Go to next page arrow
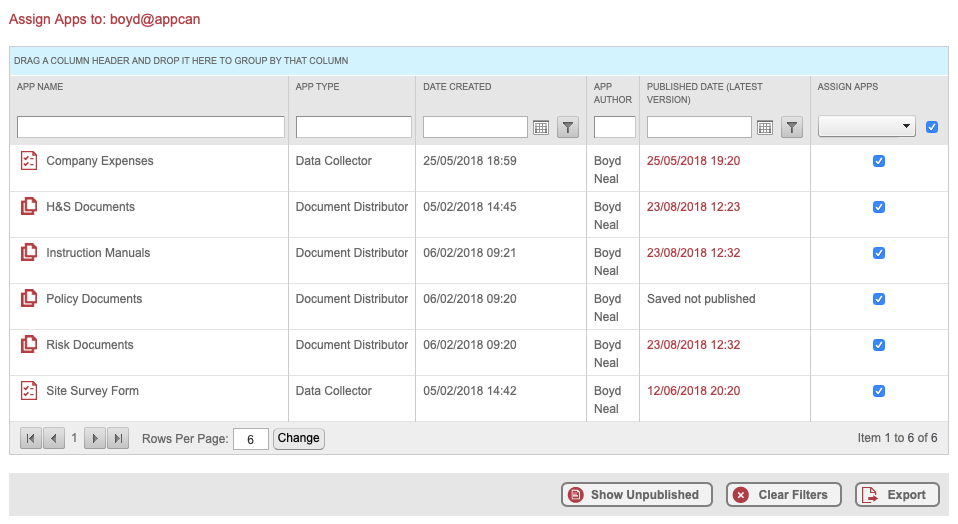The image size is (958, 524). coord(95,438)
